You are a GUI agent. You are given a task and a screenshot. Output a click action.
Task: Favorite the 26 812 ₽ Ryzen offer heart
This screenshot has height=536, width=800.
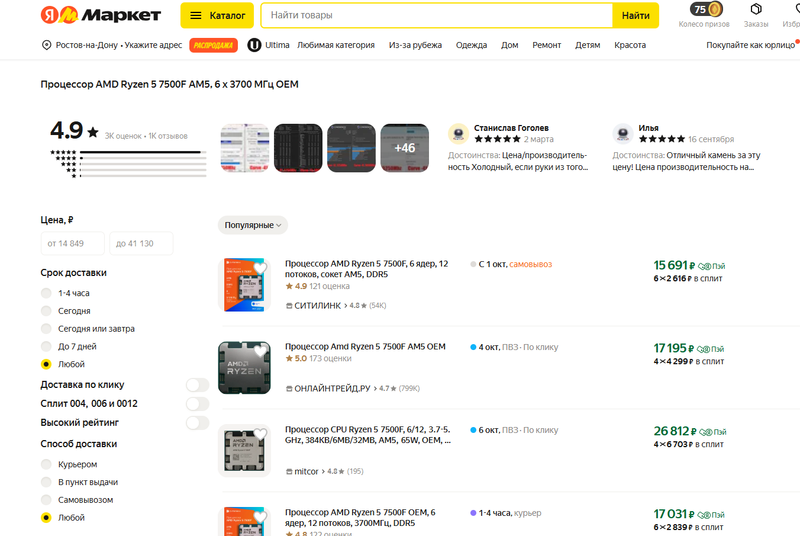coord(260,434)
